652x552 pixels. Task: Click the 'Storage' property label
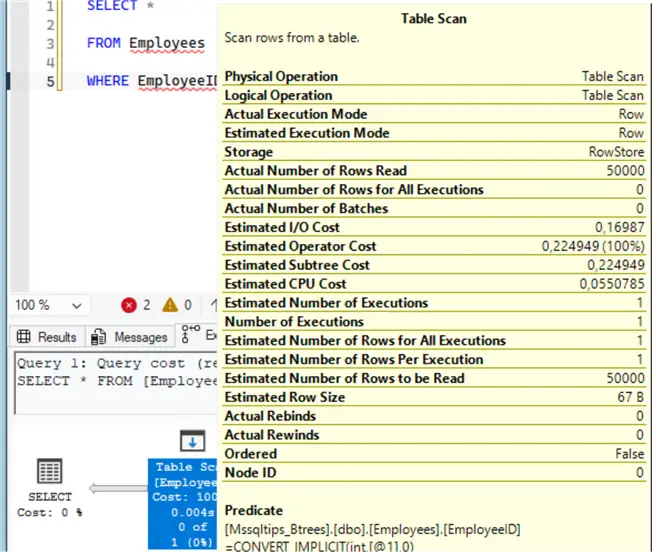pos(249,152)
